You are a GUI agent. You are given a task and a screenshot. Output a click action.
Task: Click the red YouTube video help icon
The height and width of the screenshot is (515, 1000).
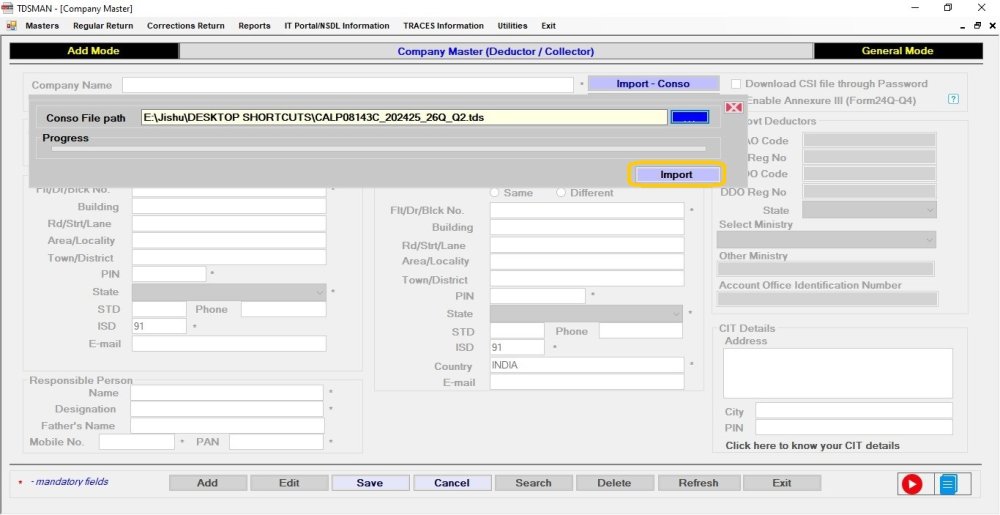911,484
